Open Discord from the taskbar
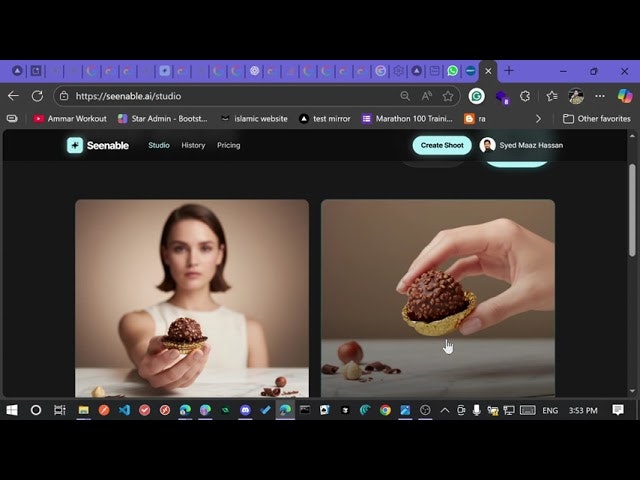The image size is (640, 480). pyautogui.click(x=245, y=410)
